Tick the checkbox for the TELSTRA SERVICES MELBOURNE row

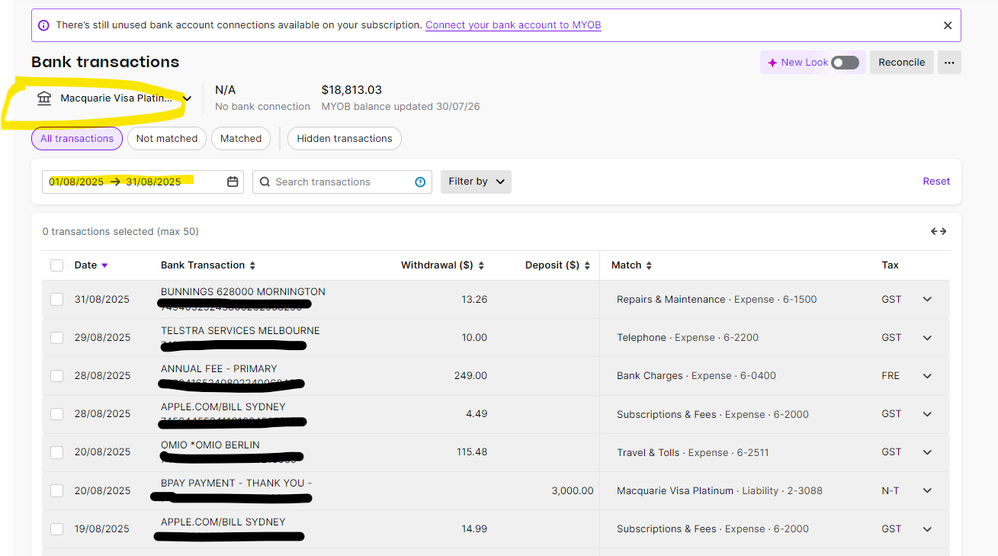click(57, 337)
